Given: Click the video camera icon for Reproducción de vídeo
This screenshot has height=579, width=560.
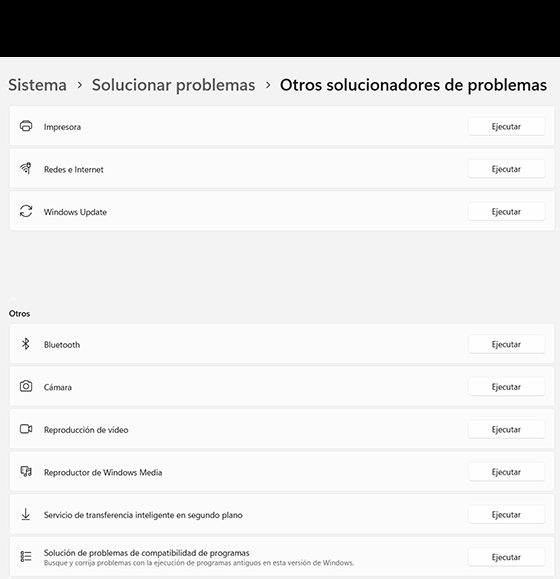Looking at the screenshot, I should tap(26, 429).
